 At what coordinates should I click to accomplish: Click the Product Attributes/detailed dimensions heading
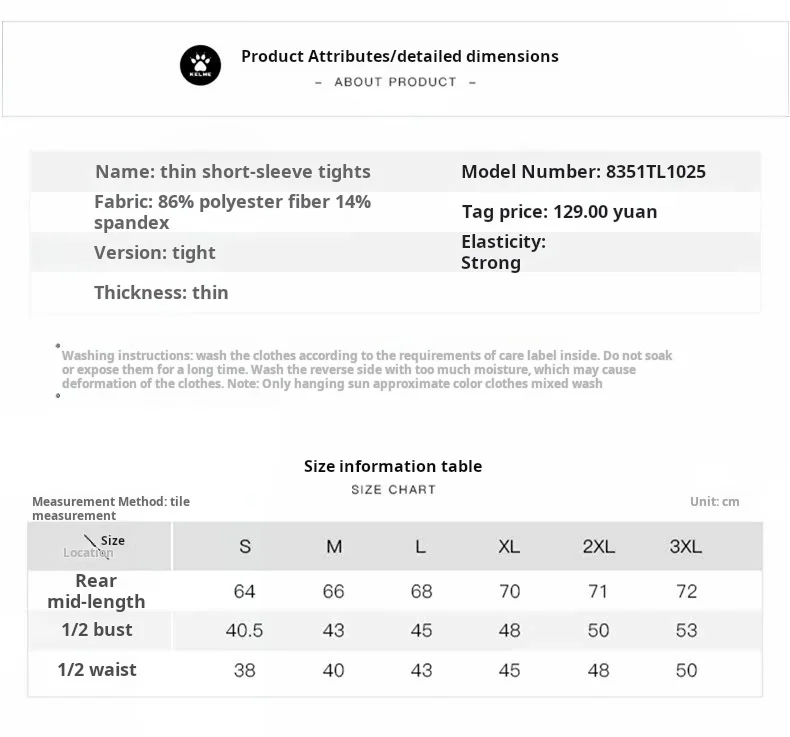399,56
